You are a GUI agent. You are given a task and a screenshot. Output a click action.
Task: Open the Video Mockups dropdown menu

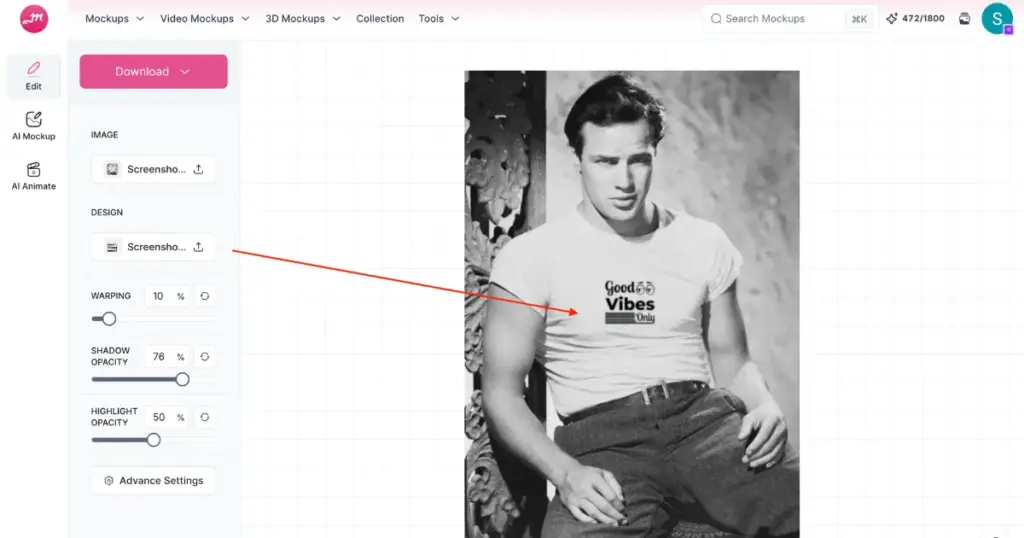204,18
